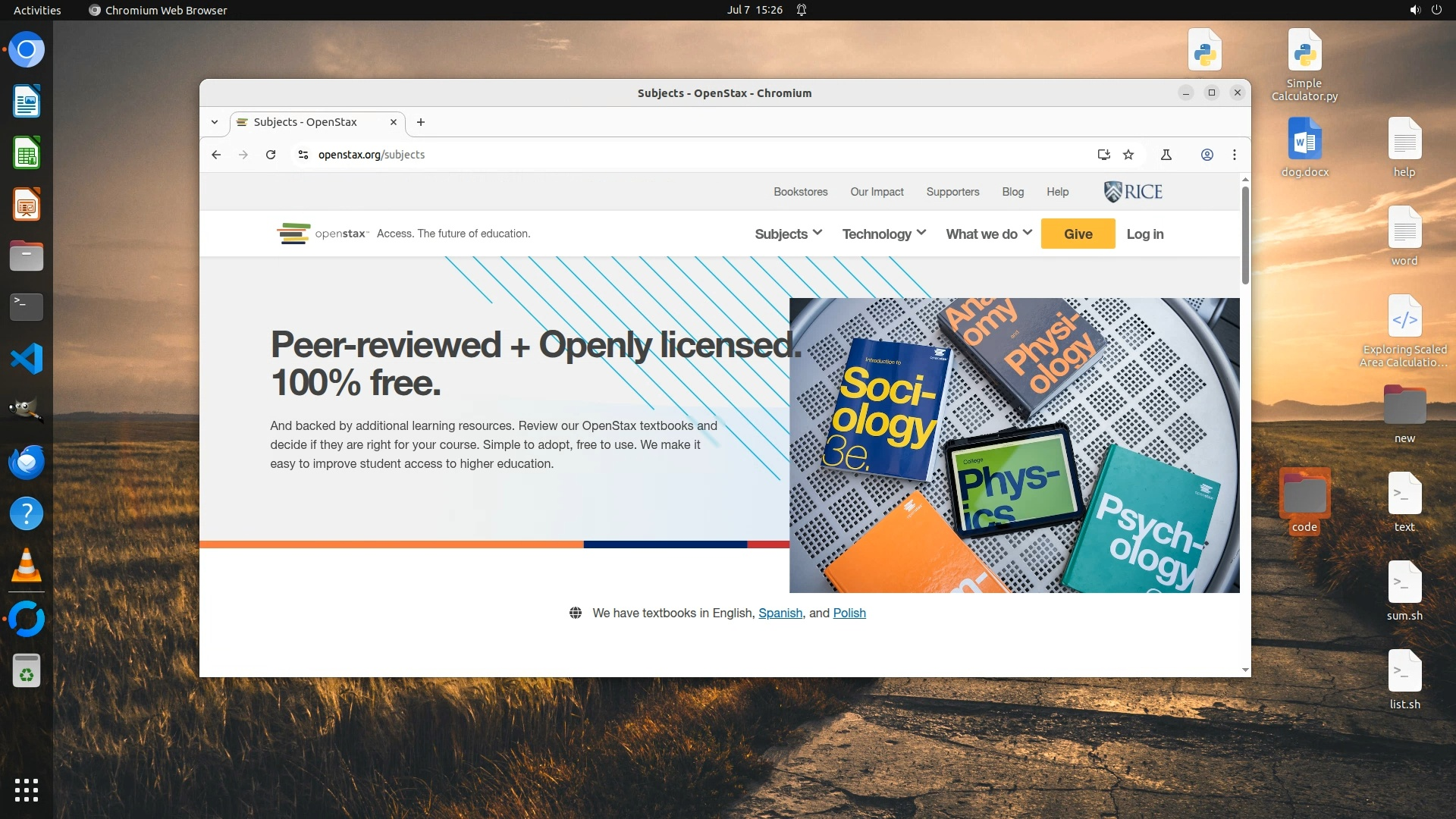The width and height of the screenshot is (1456, 819).
Task: Go back with the back arrow
Action: 216,155
